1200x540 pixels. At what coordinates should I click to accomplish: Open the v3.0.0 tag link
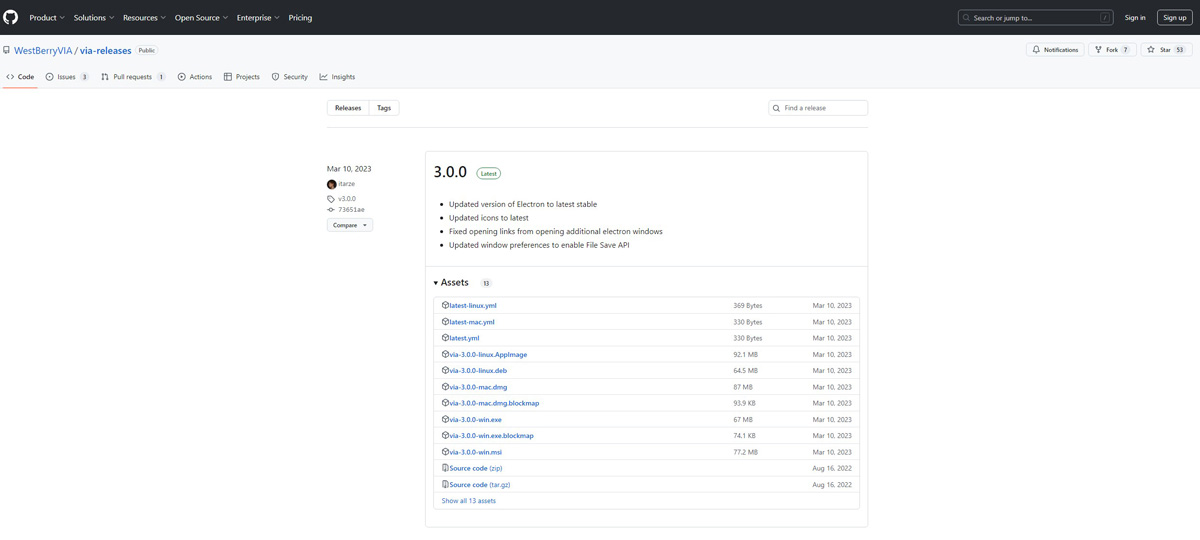pyautogui.click(x=347, y=199)
